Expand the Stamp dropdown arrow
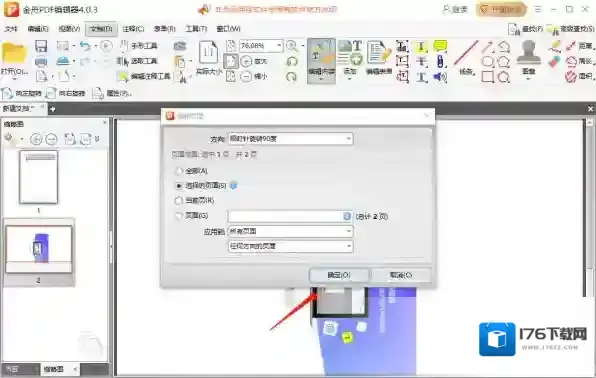Screen dimensions: 596x378 point(529,79)
